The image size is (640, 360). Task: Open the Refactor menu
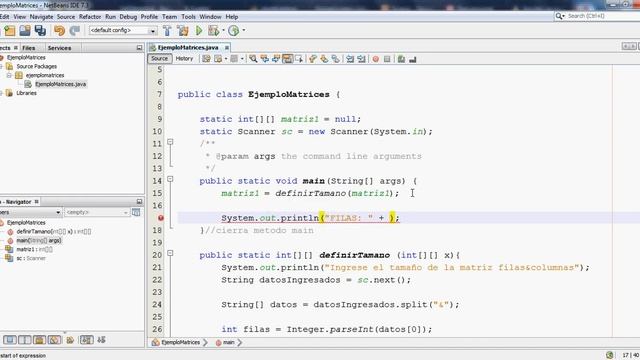[90, 17]
